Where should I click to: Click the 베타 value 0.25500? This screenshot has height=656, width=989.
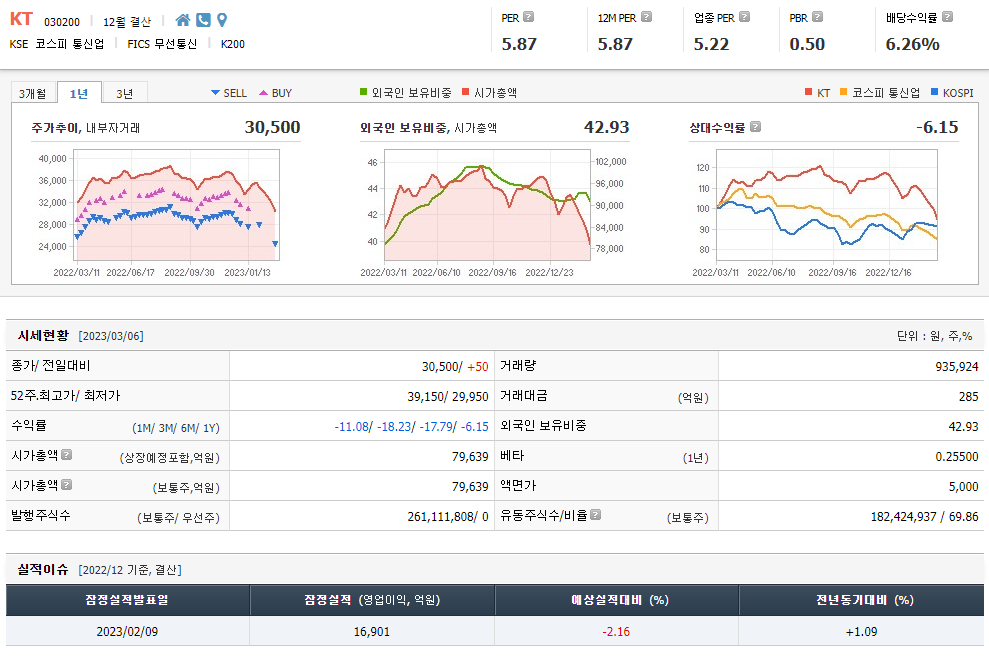tap(957, 457)
